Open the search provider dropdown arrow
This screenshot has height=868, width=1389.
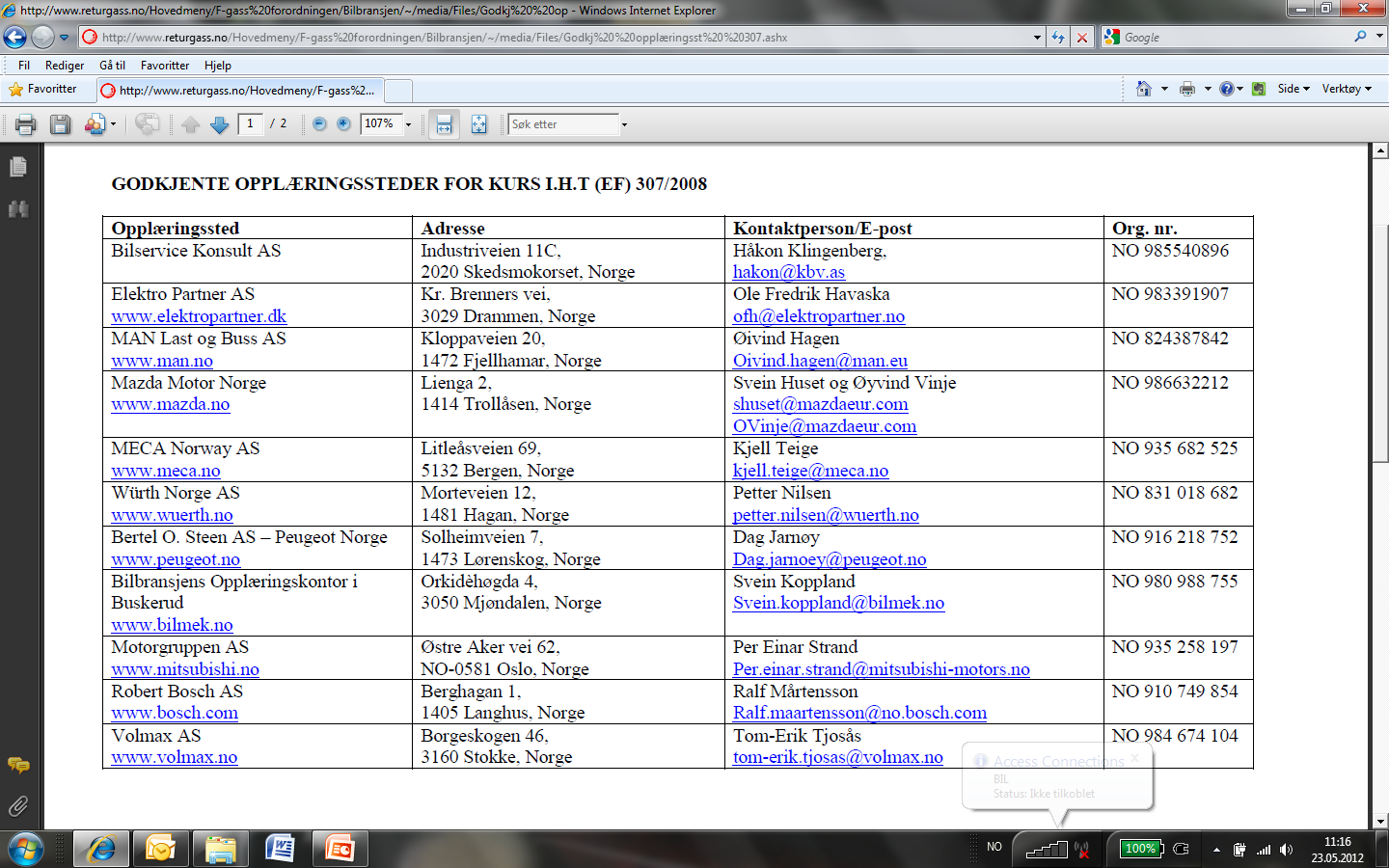(1379, 37)
